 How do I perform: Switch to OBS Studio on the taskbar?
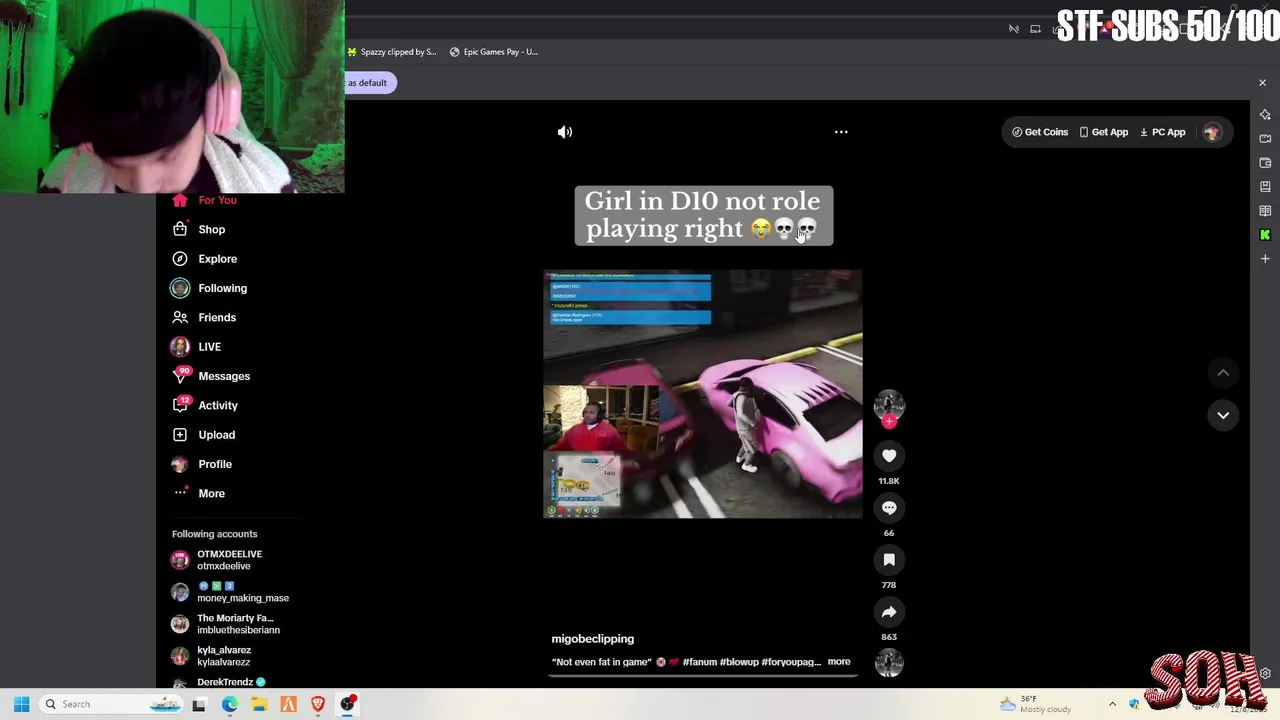[348, 704]
